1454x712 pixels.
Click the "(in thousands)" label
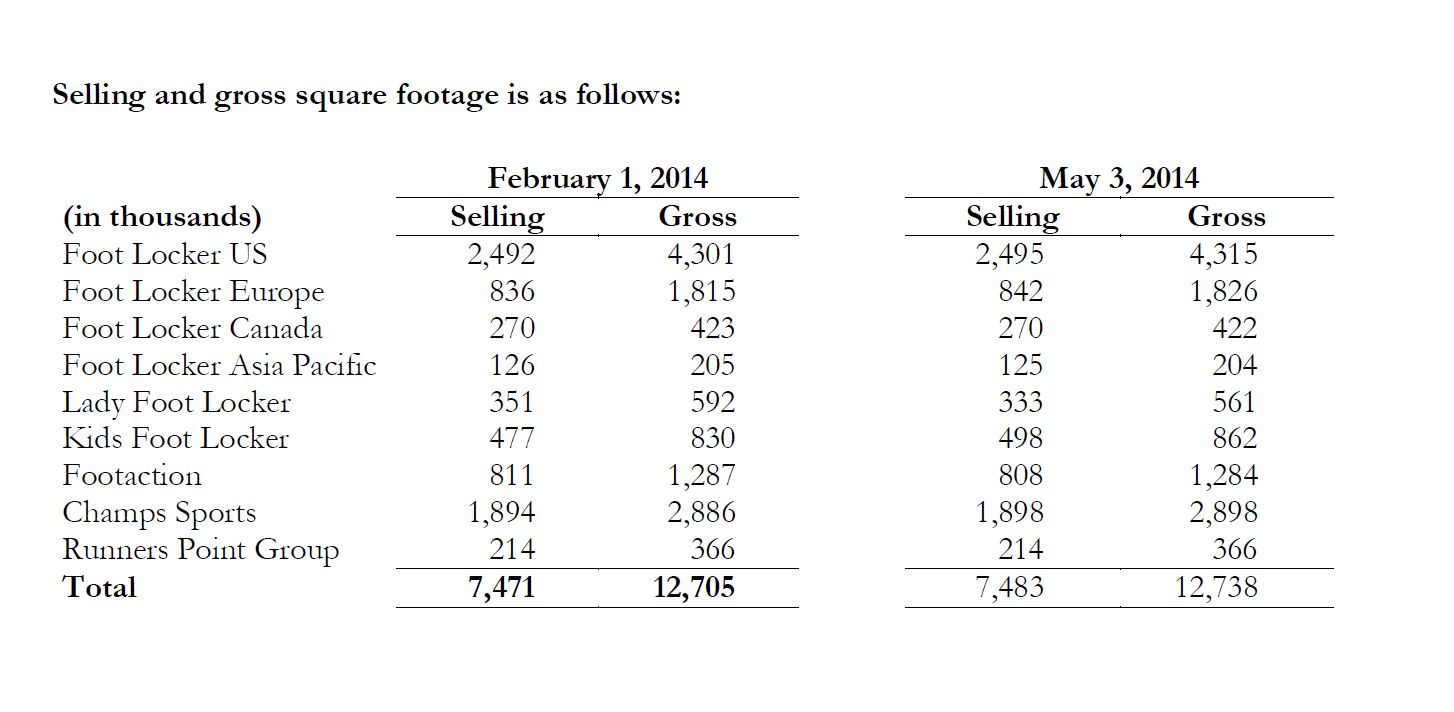pos(162,217)
